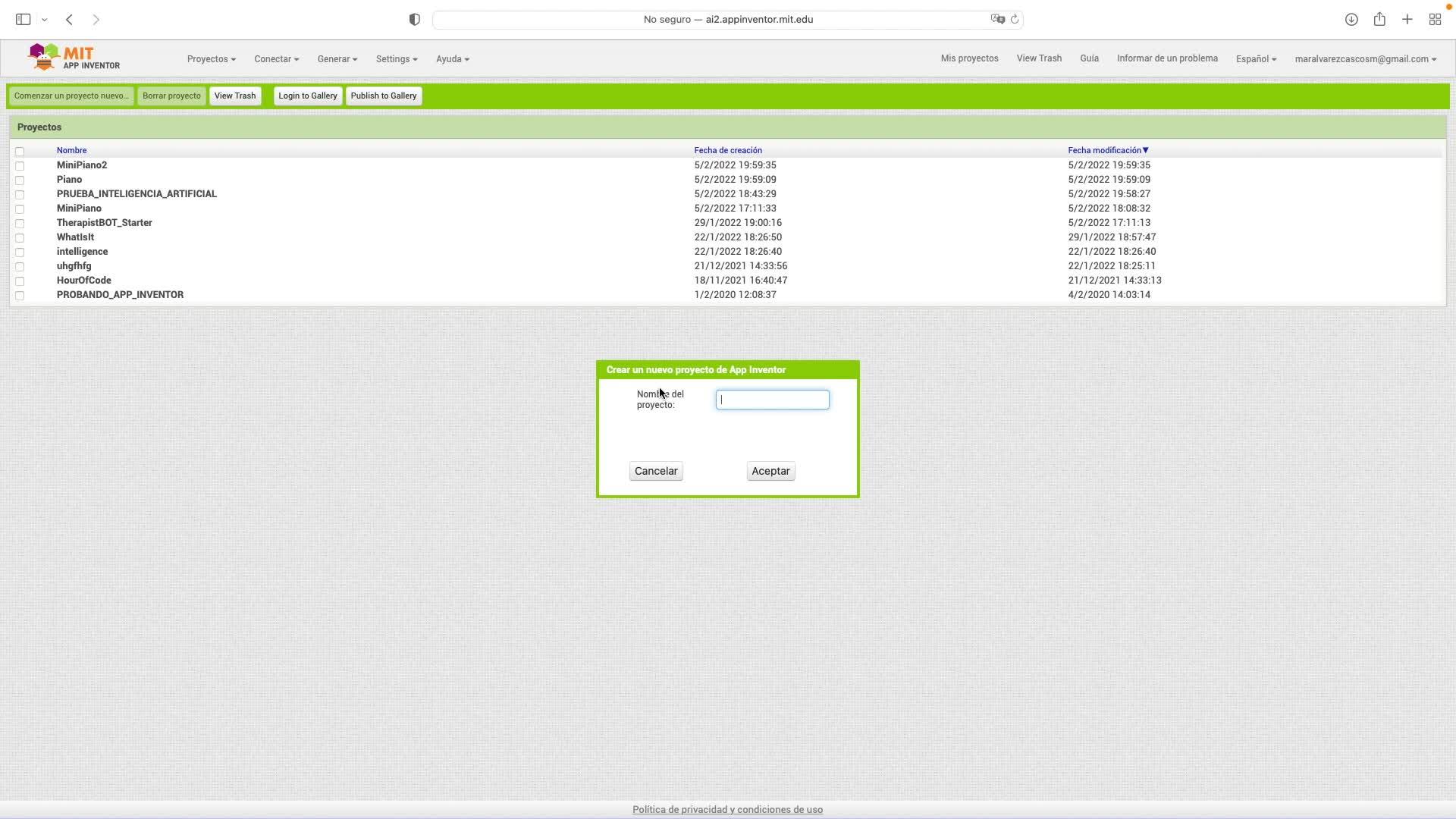Check the MiniPiano2 project checkbox
1456x819 pixels.
tap(20, 166)
